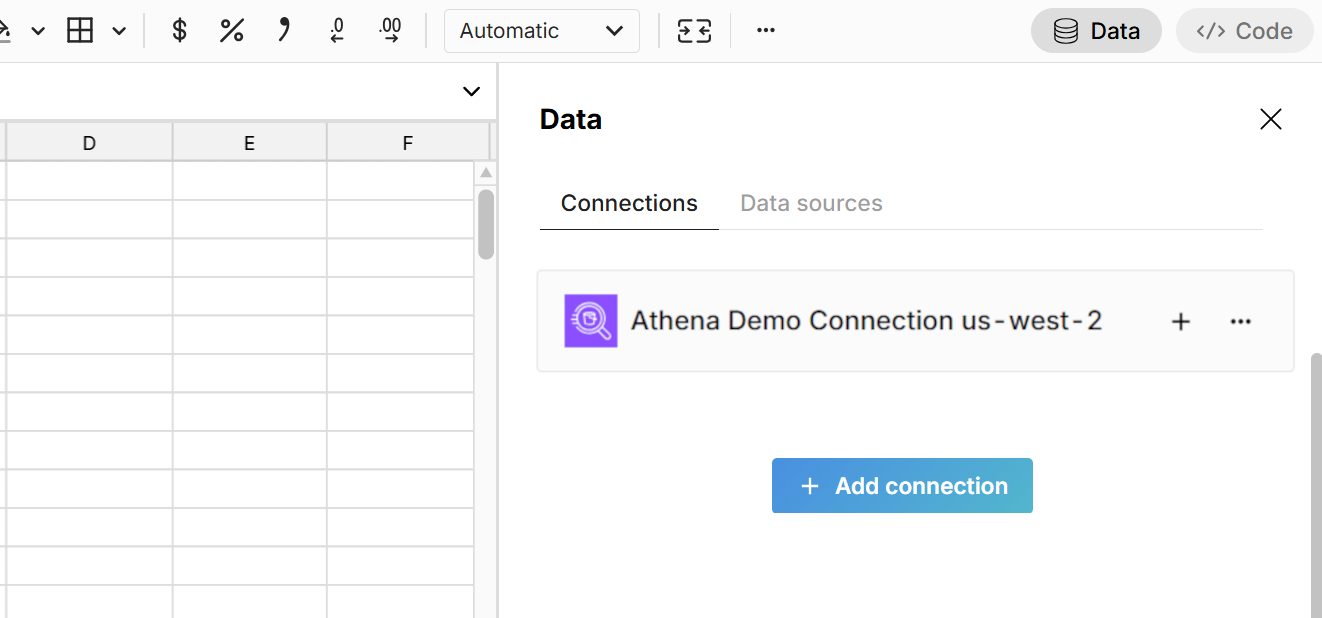1322x618 pixels.
Task: Toggle the Data panel button
Action: point(1096,31)
